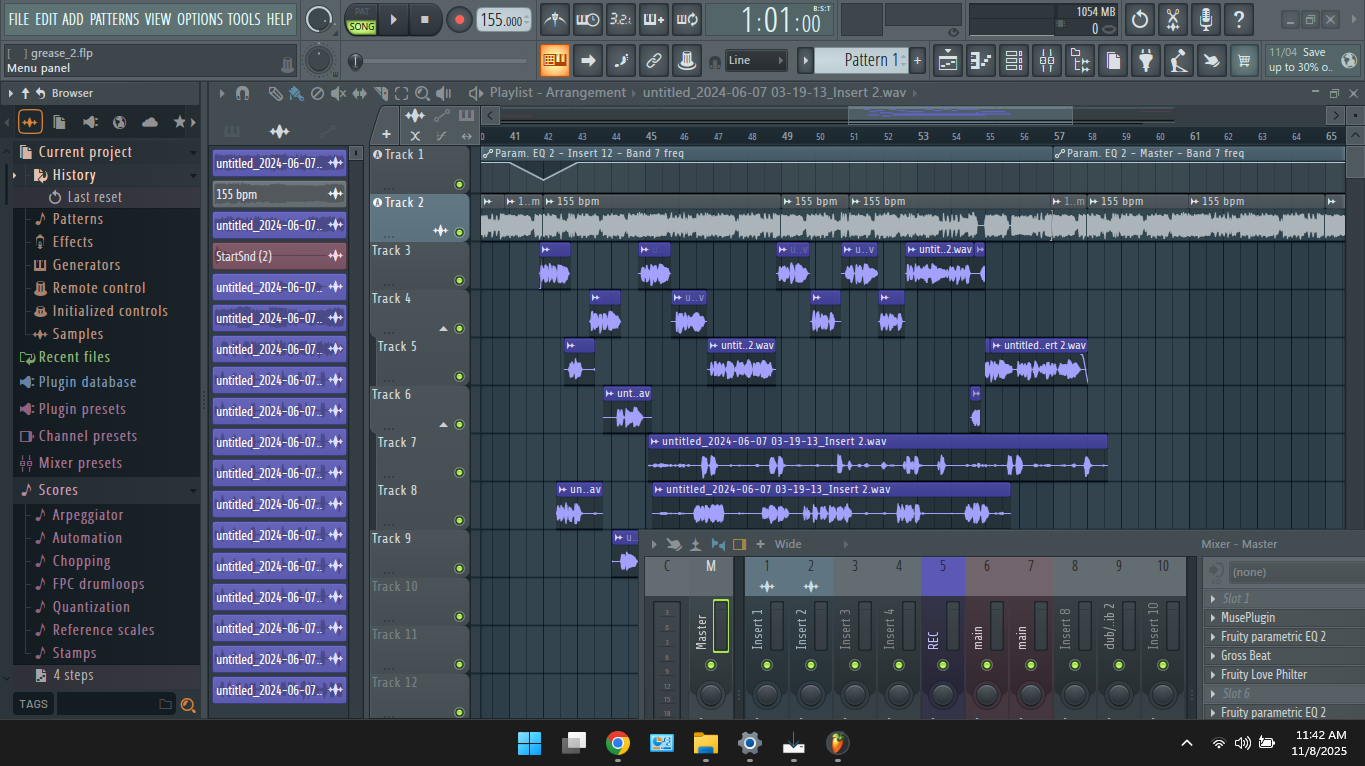1365x766 pixels.
Task: Select the Playlist paint brush tool
Action: point(296,93)
